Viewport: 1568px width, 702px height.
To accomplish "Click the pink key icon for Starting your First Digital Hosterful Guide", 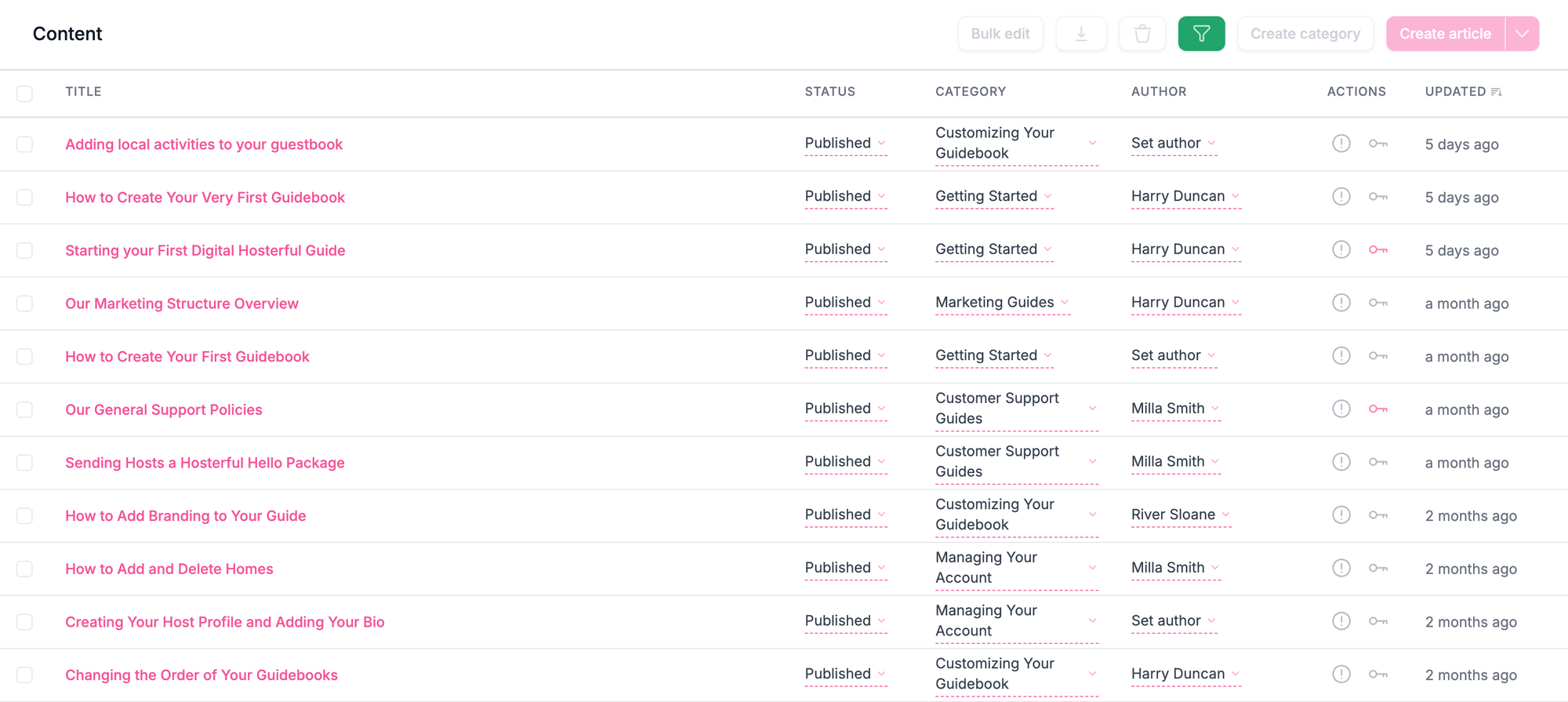I will [x=1377, y=249].
